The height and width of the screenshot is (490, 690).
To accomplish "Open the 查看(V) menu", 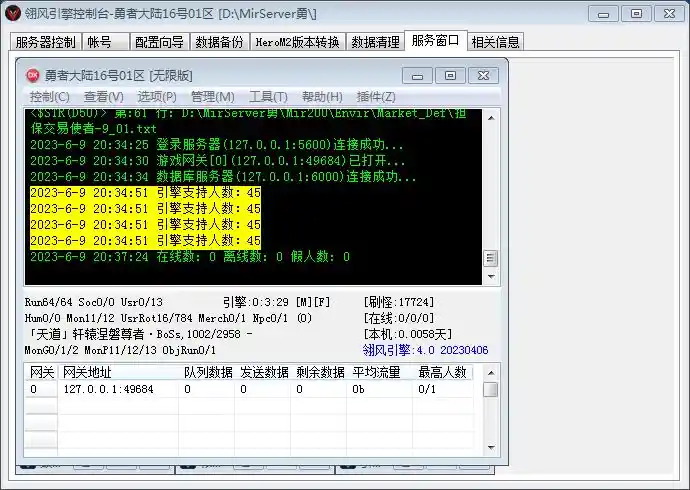I will tap(103, 96).
